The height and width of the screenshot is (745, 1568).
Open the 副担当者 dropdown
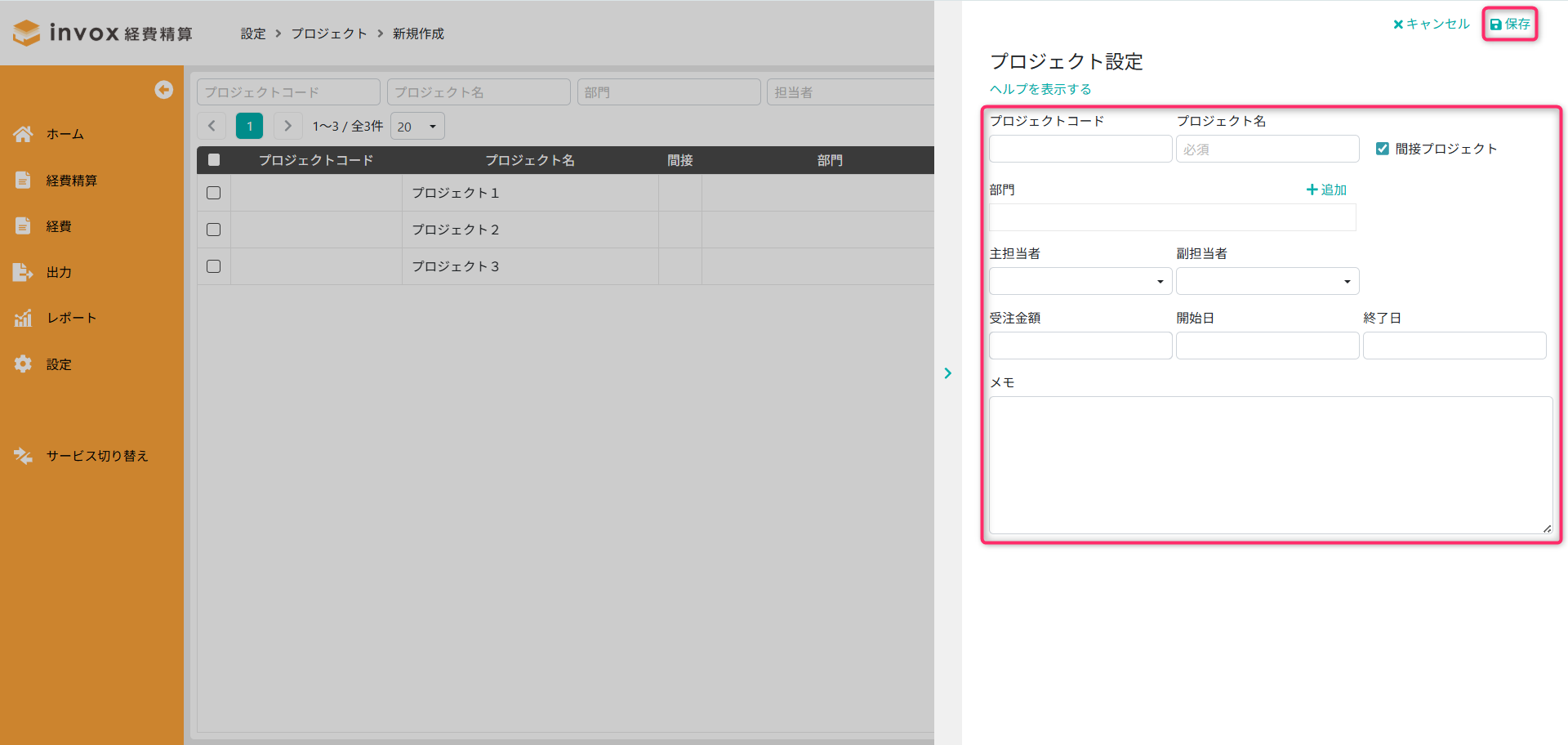pos(1267,281)
